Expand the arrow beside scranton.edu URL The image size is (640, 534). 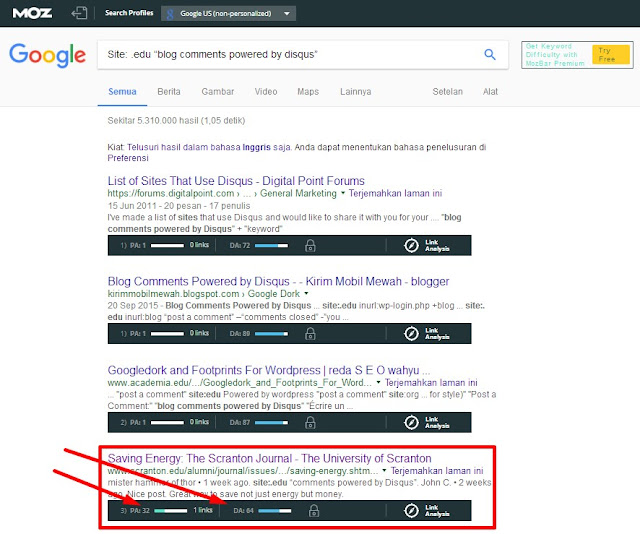click(384, 471)
